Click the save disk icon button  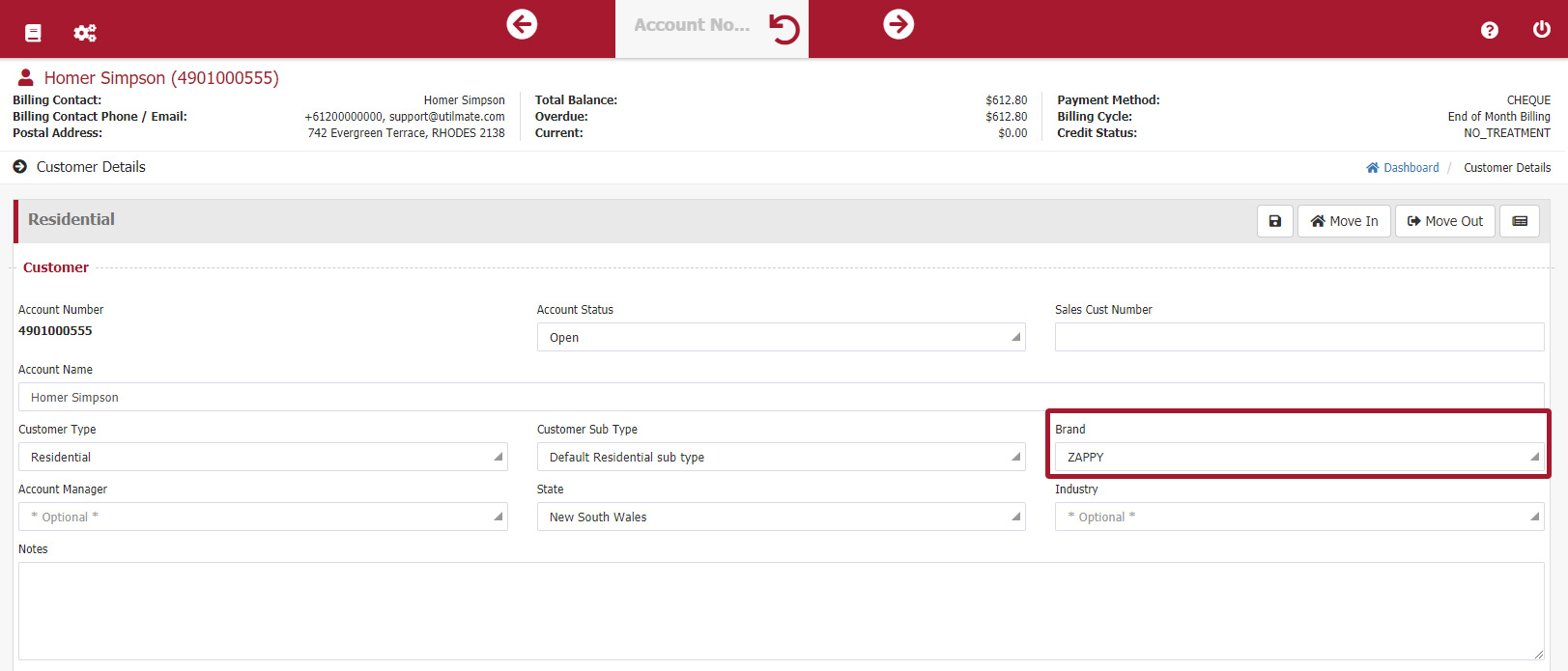pos(1274,221)
